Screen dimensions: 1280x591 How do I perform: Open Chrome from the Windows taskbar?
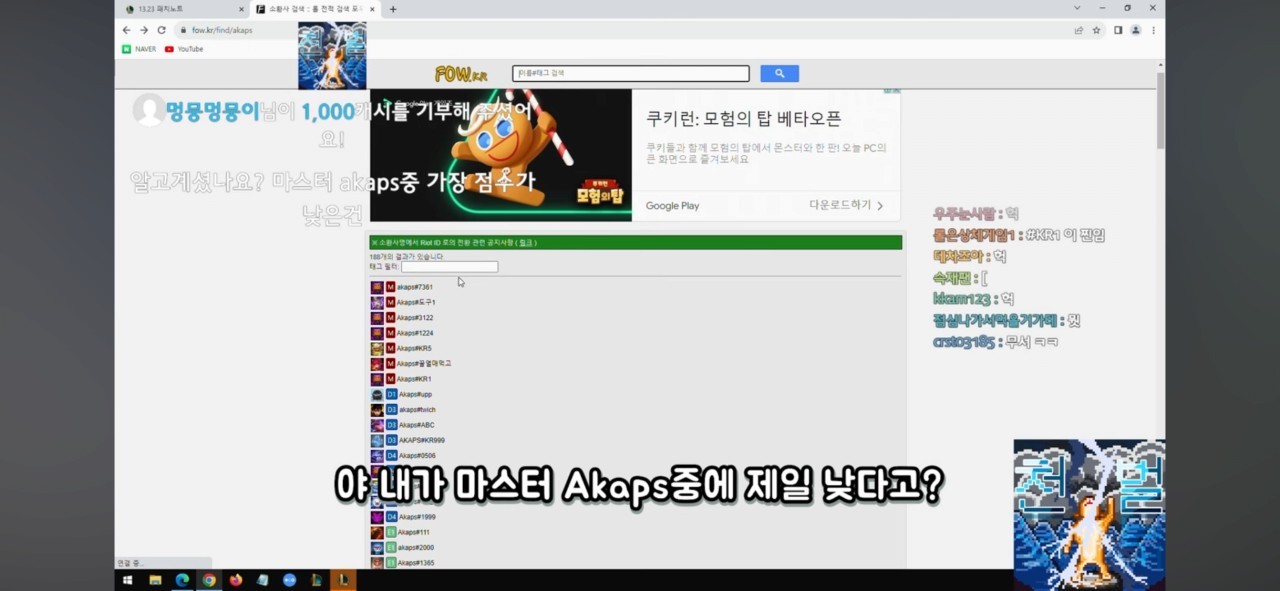tap(209, 580)
